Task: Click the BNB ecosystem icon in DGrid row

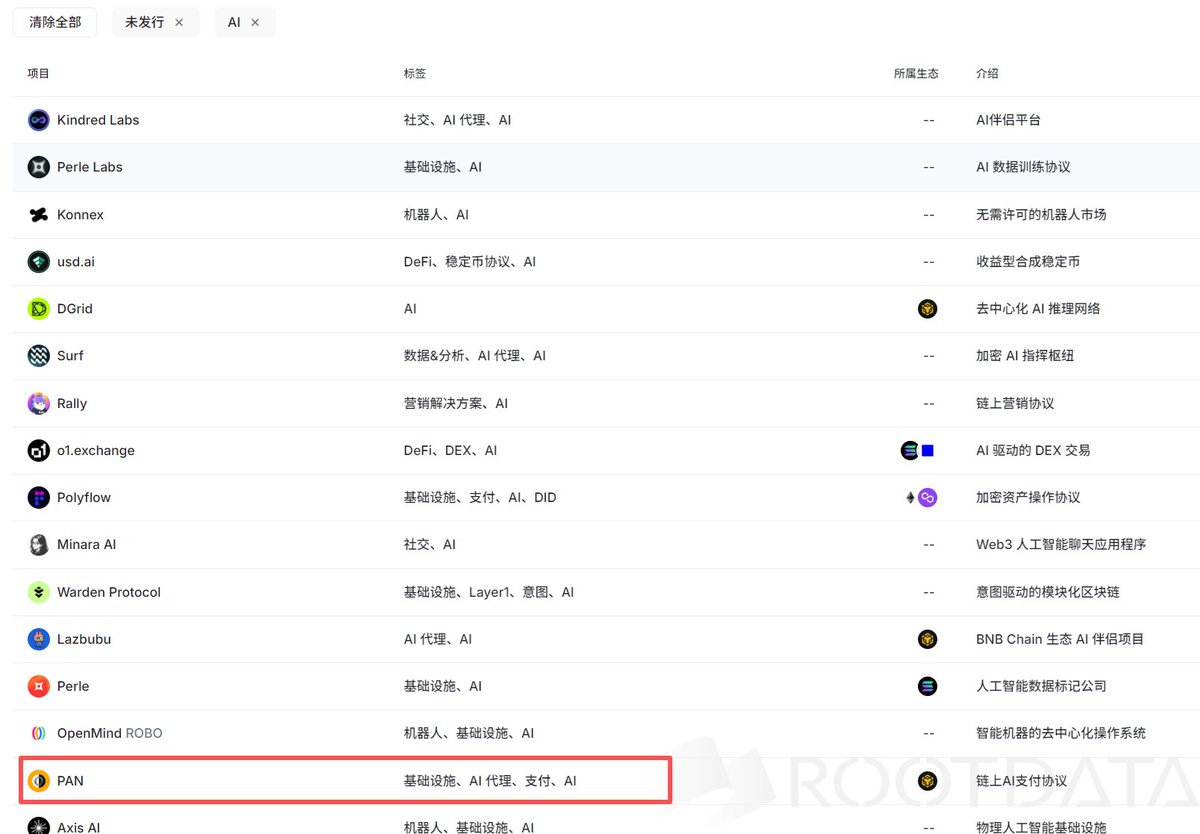Action: coord(927,309)
